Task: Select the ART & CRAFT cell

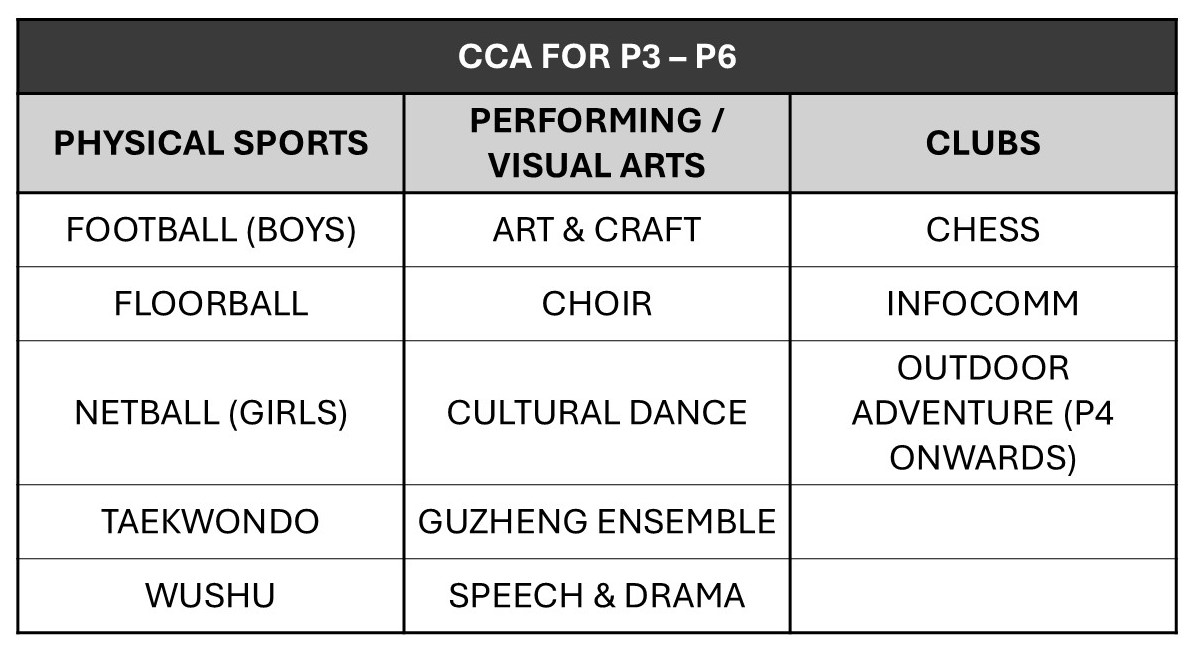Action: pos(597,230)
